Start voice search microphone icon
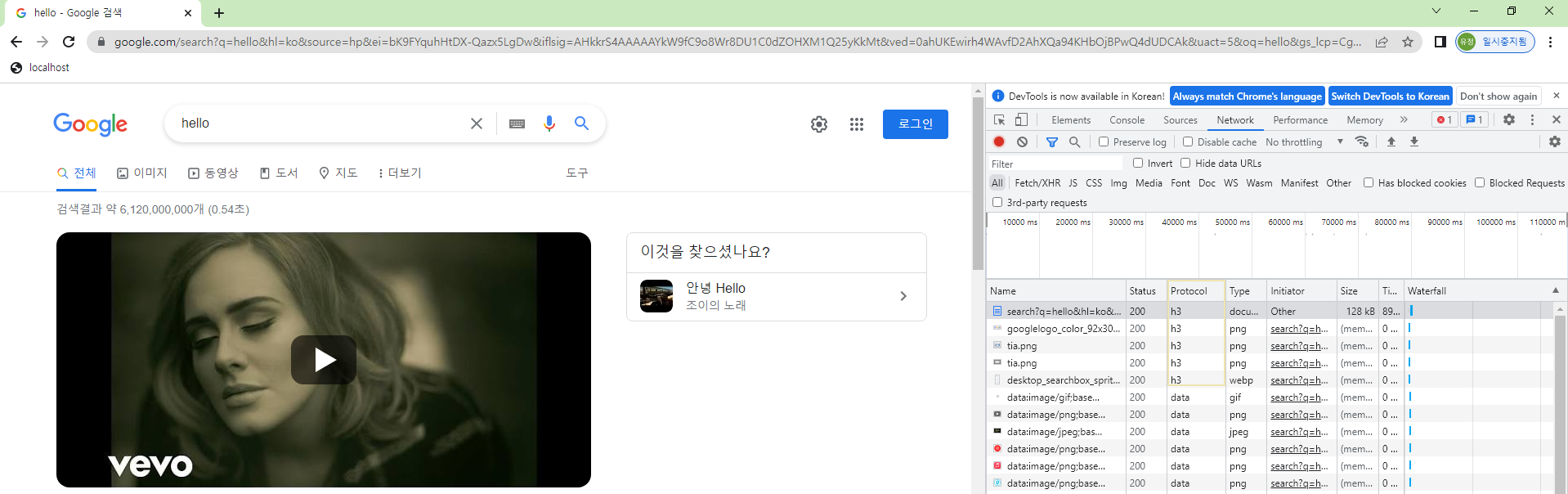 click(549, 123)
